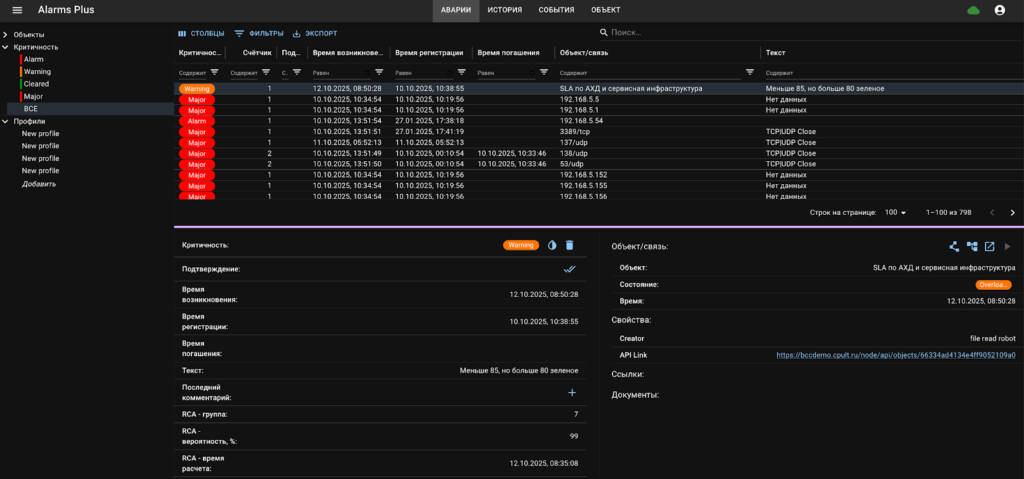Screen dimensions: 1024x479
Task: Toggle the filter icon in the Критичность column
Action: click(214, 72)
